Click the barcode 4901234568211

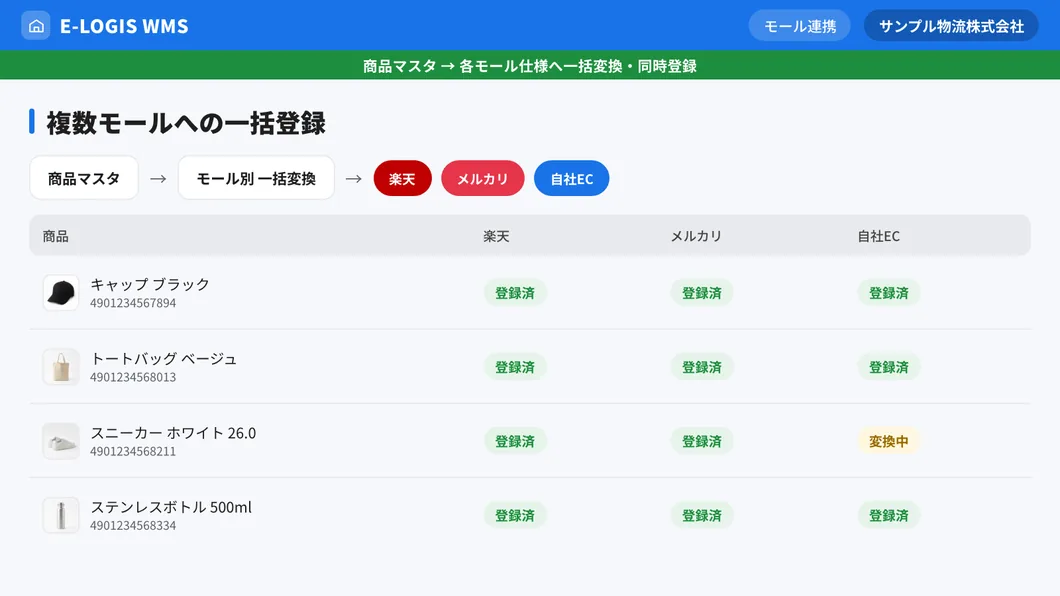tap(133, 451)
